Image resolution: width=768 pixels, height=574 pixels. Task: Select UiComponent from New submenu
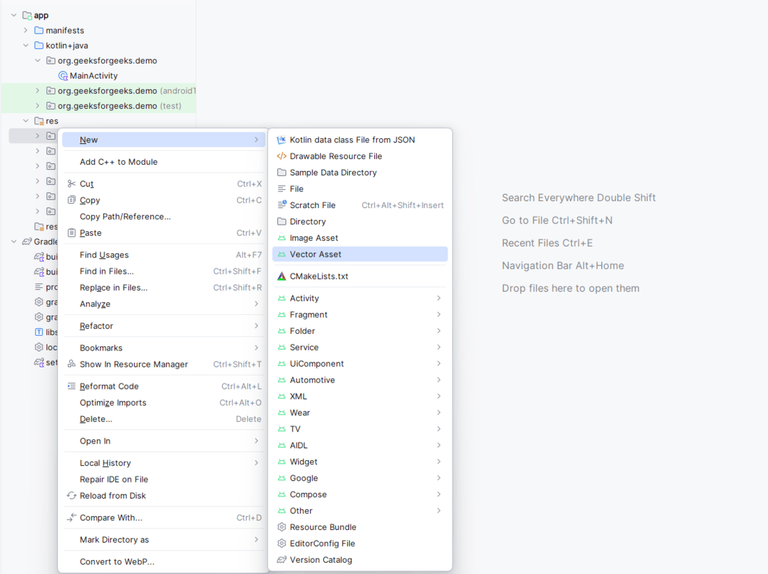tap(360, 364)
